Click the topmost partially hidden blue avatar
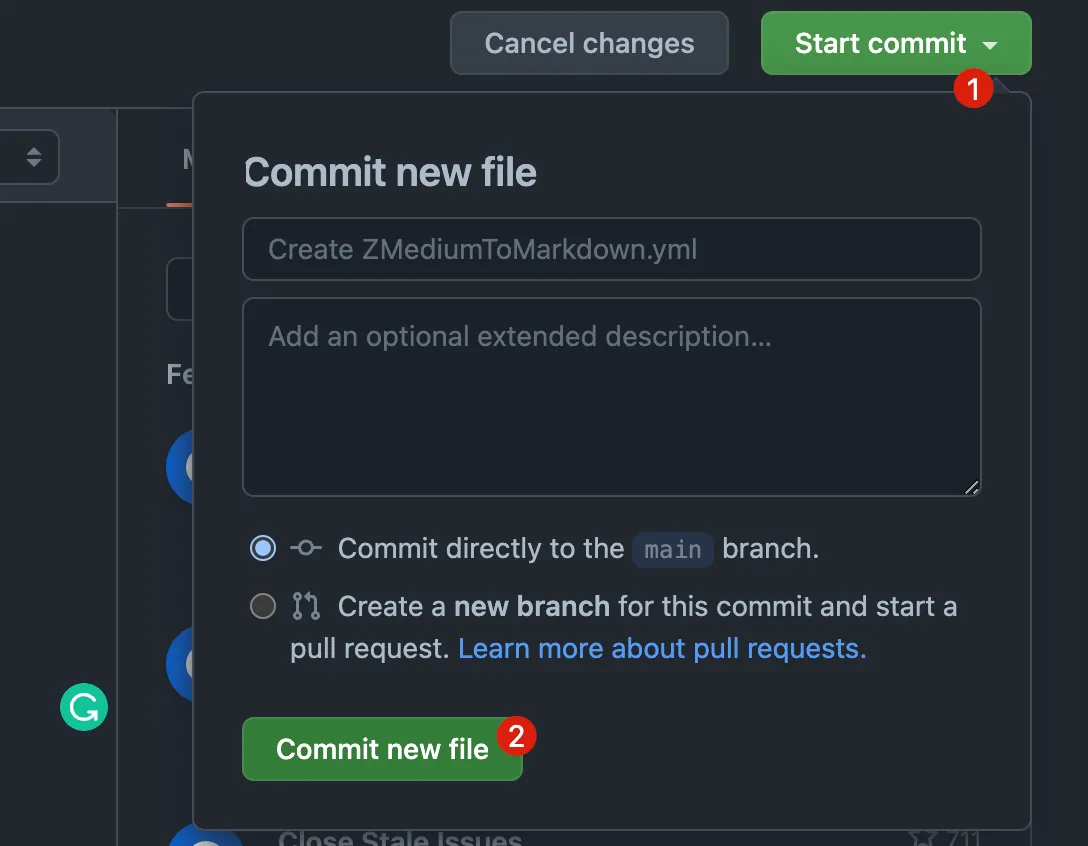The width and height of the screenshot is (1088, 846). [x=180, y=465]
